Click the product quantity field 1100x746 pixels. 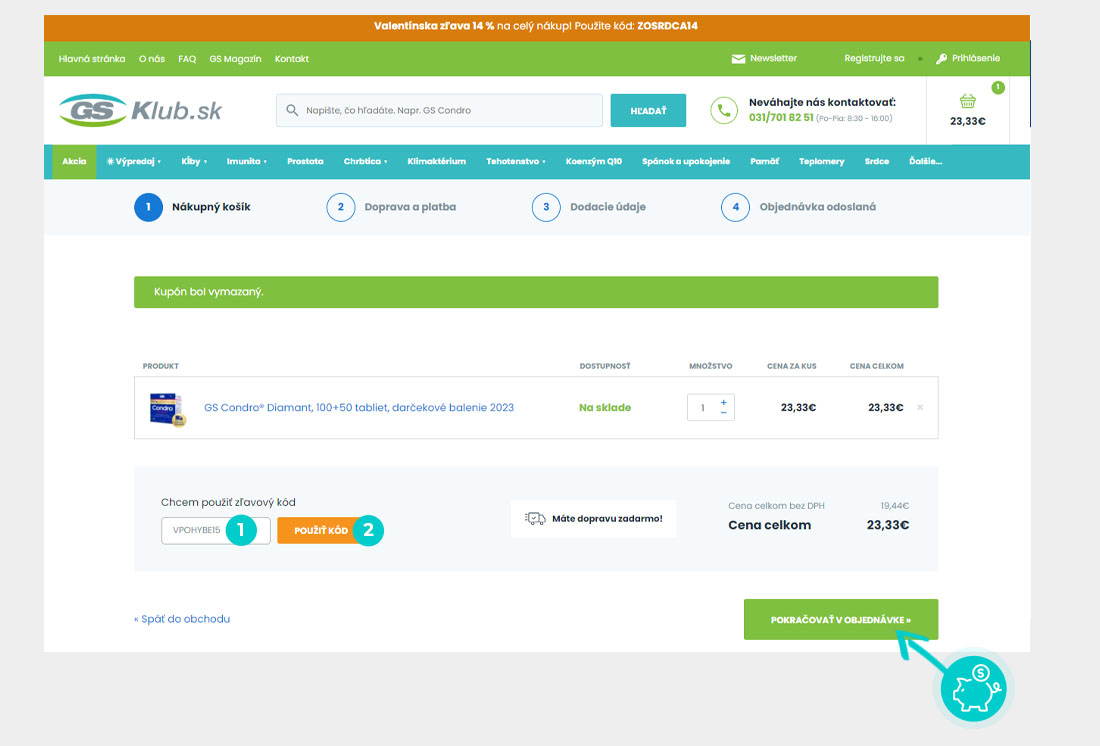coord(702,408)
